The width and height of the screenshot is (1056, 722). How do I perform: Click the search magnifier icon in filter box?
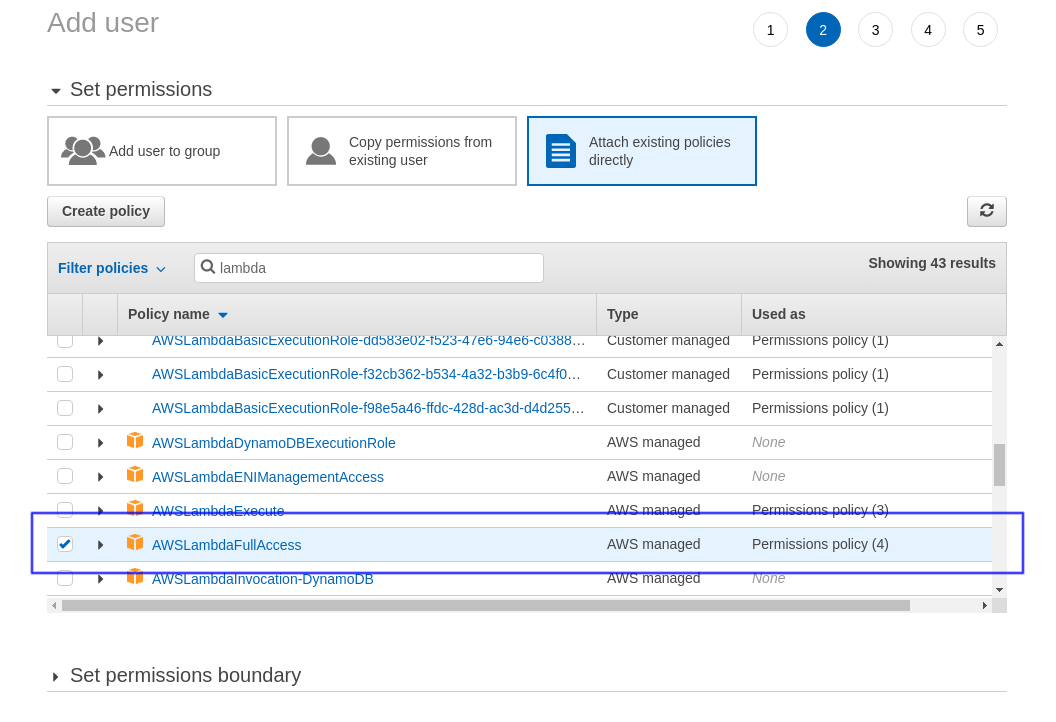point(208,267)
